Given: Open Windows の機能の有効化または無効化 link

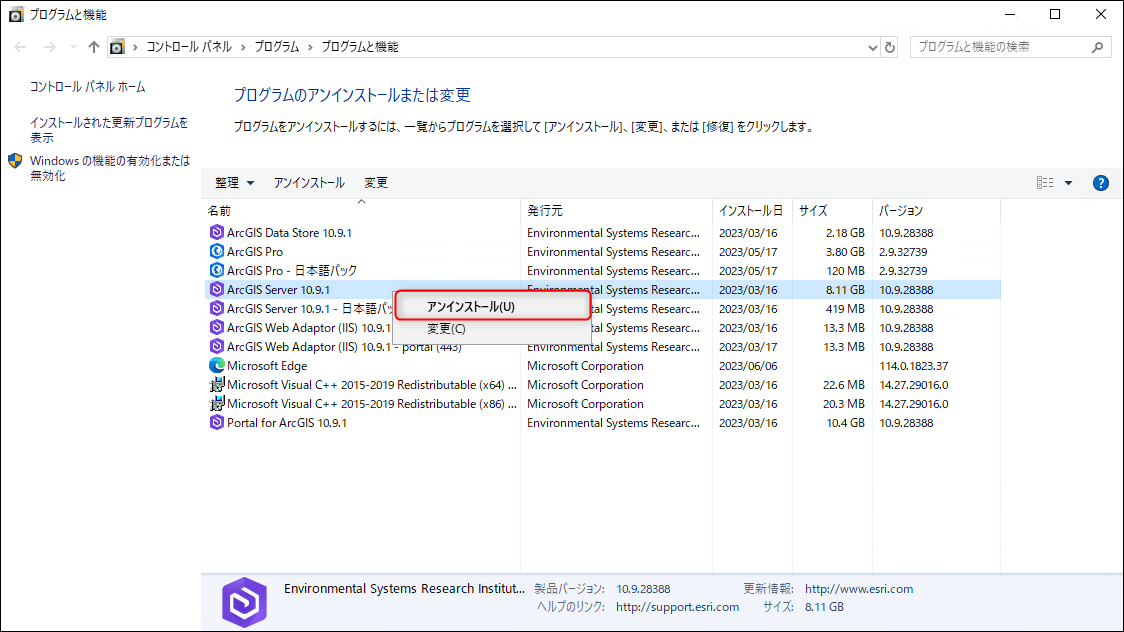Looking at the screenshot, I should pyautogui.click(x=110, y=168).
